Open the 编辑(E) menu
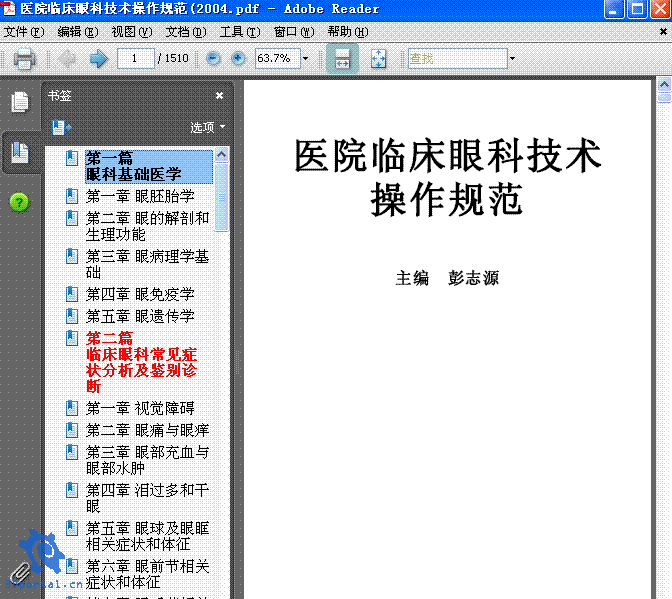Viewport: 672px width, 599px height. click(x=78, y=32)
